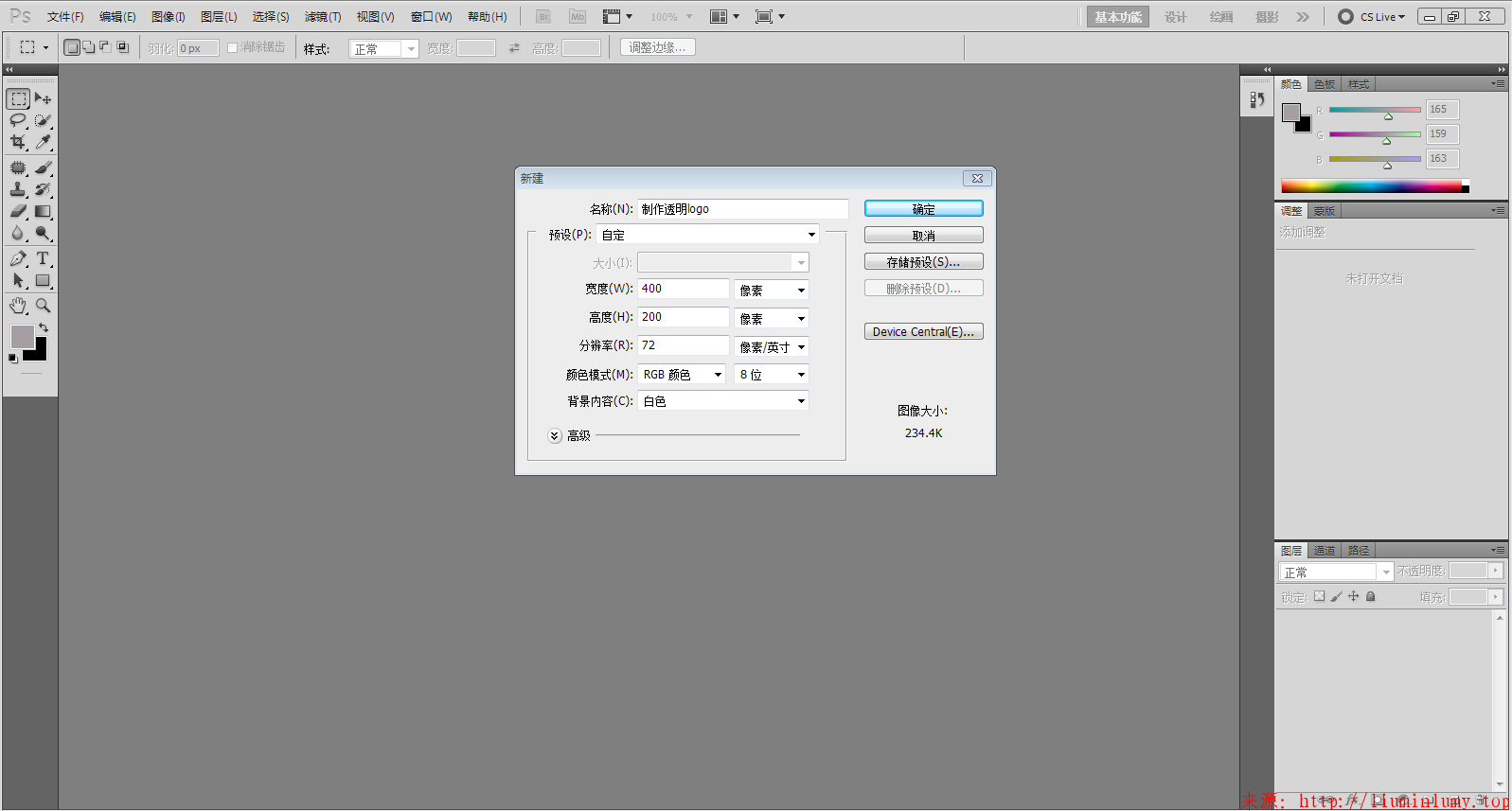Select the Blur tool

tap(18, 233)
